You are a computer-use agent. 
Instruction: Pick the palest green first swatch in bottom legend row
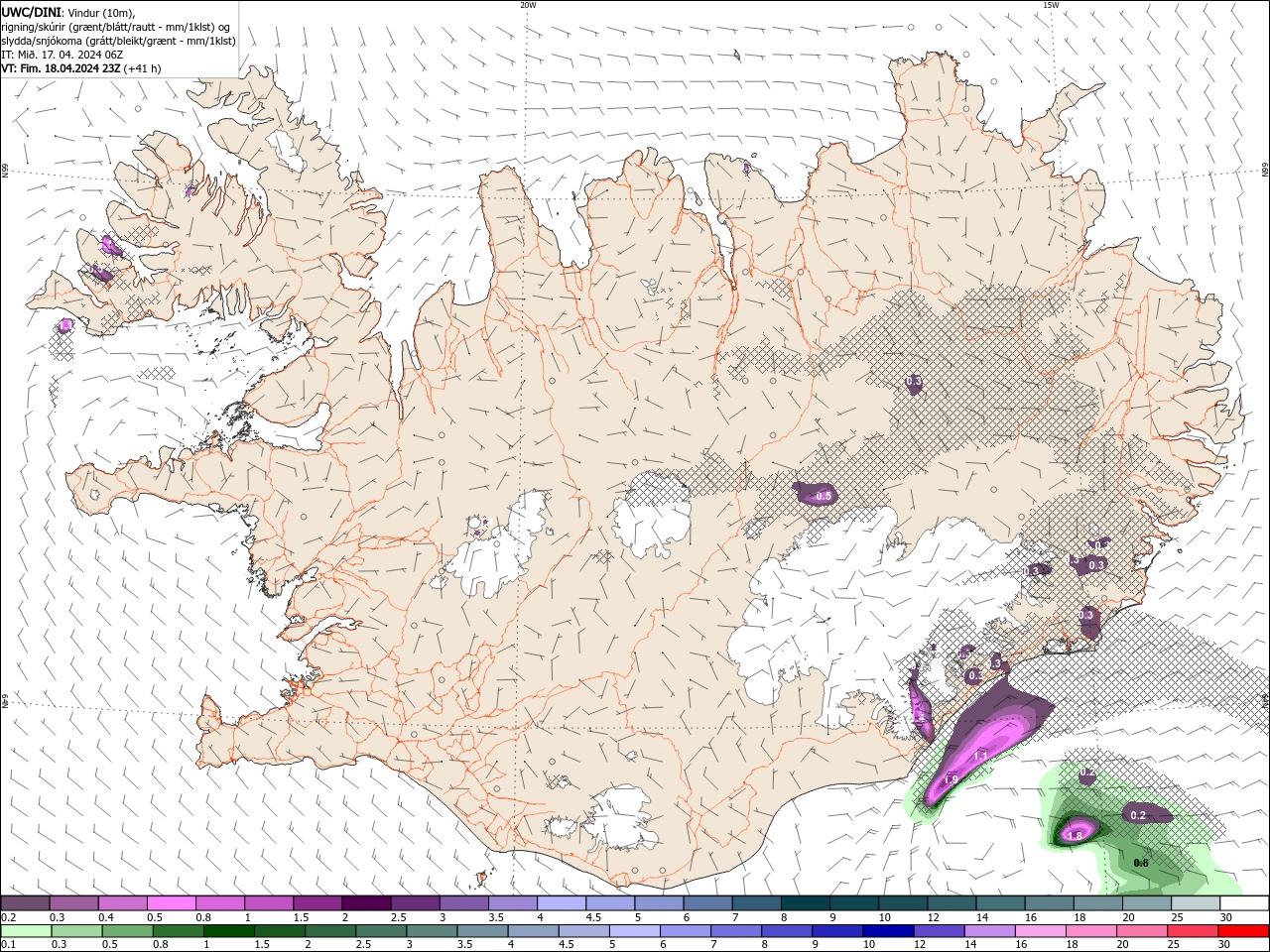[26, 931]
